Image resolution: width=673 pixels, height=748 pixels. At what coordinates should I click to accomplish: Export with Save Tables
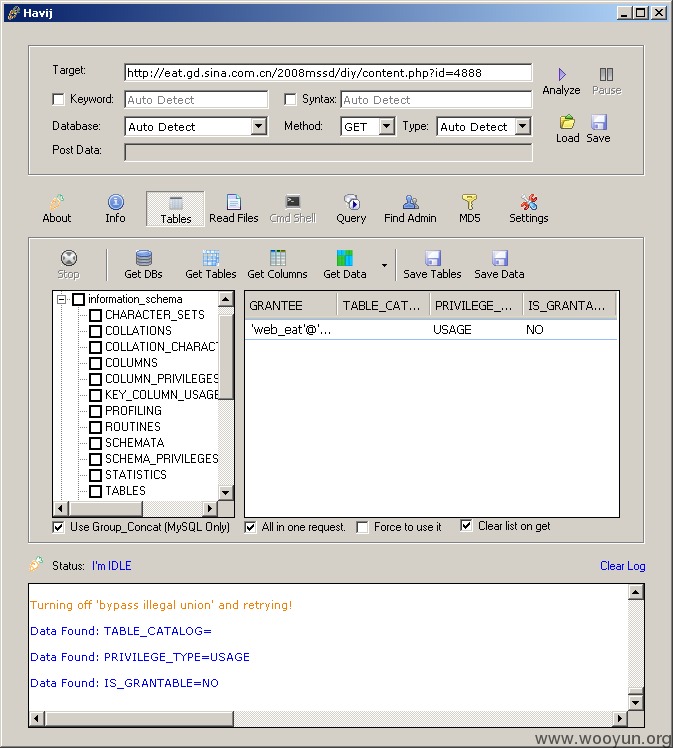click(x=432, y=265)
